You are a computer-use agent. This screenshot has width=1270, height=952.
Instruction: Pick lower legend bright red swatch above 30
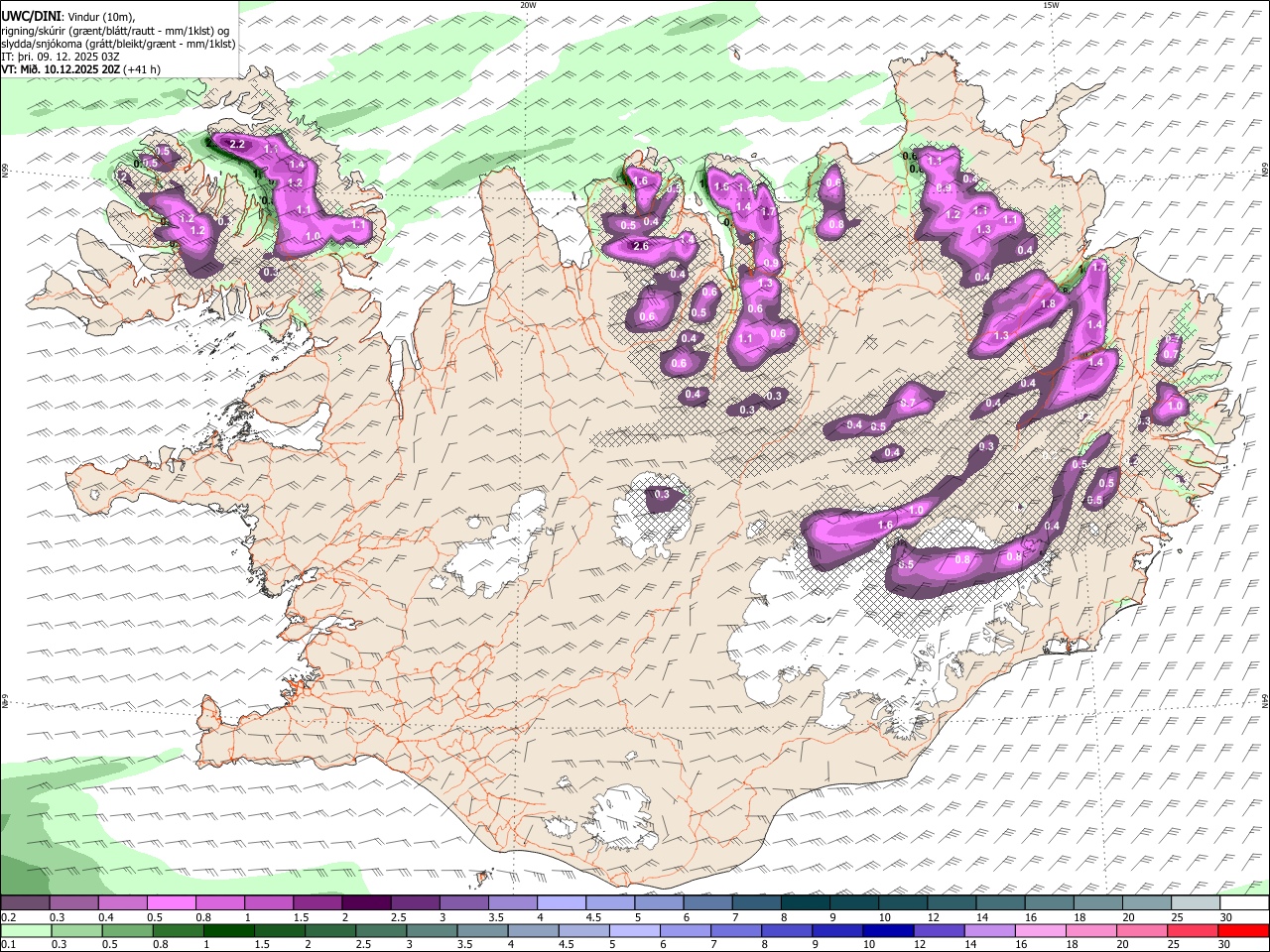click(x=1244, y=930)
